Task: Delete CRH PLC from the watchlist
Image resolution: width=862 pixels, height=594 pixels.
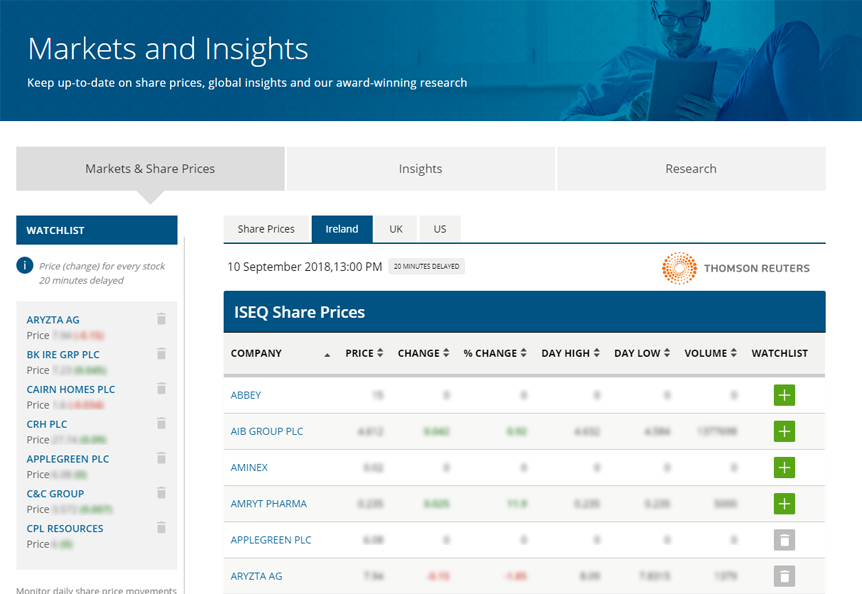Action: click(161, 423)
